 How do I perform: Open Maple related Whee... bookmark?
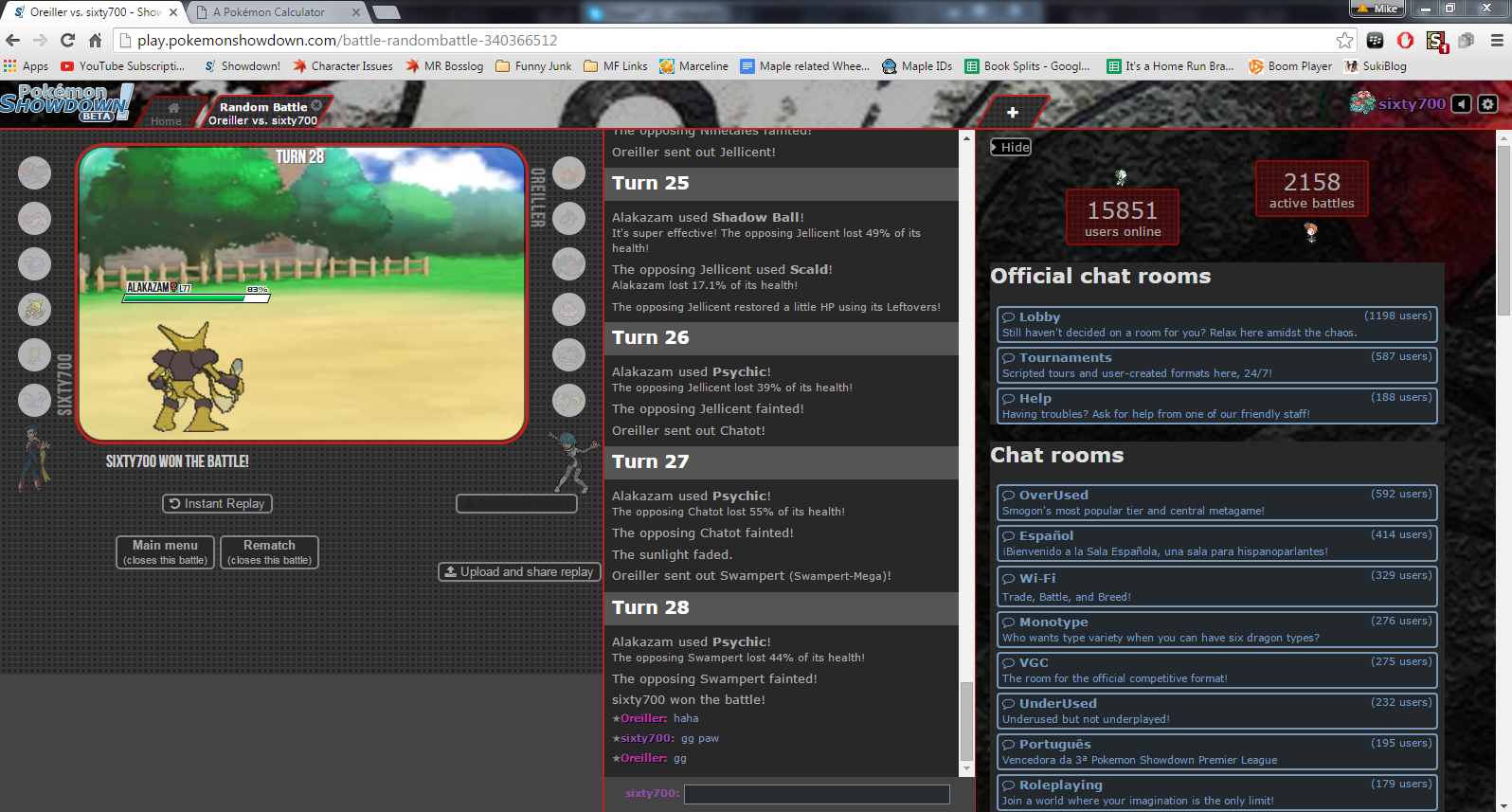[805, 66]
